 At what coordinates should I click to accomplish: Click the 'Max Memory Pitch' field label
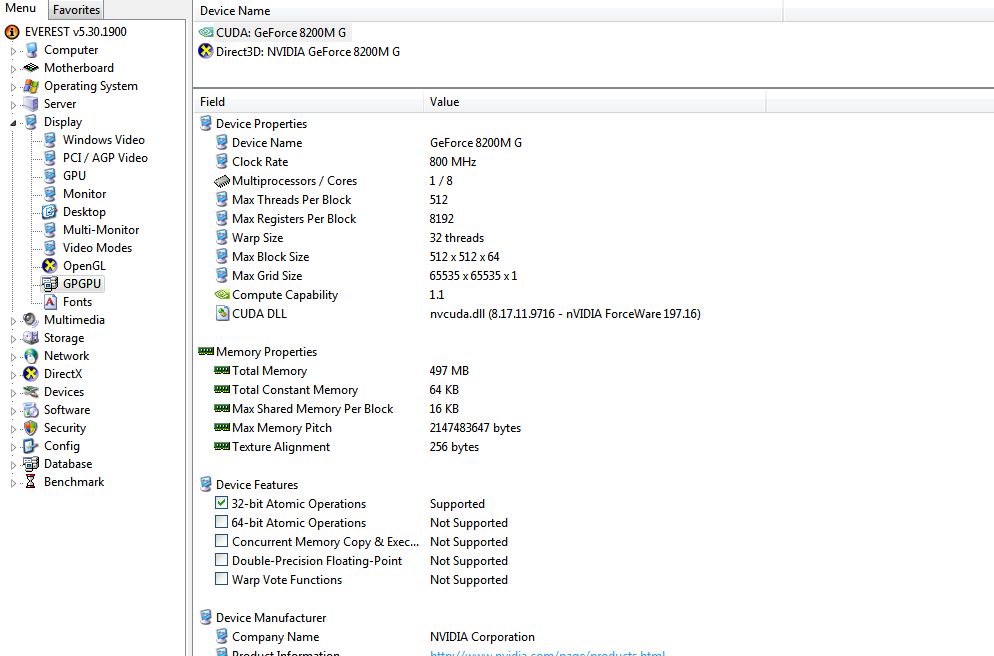coord(281,428)
